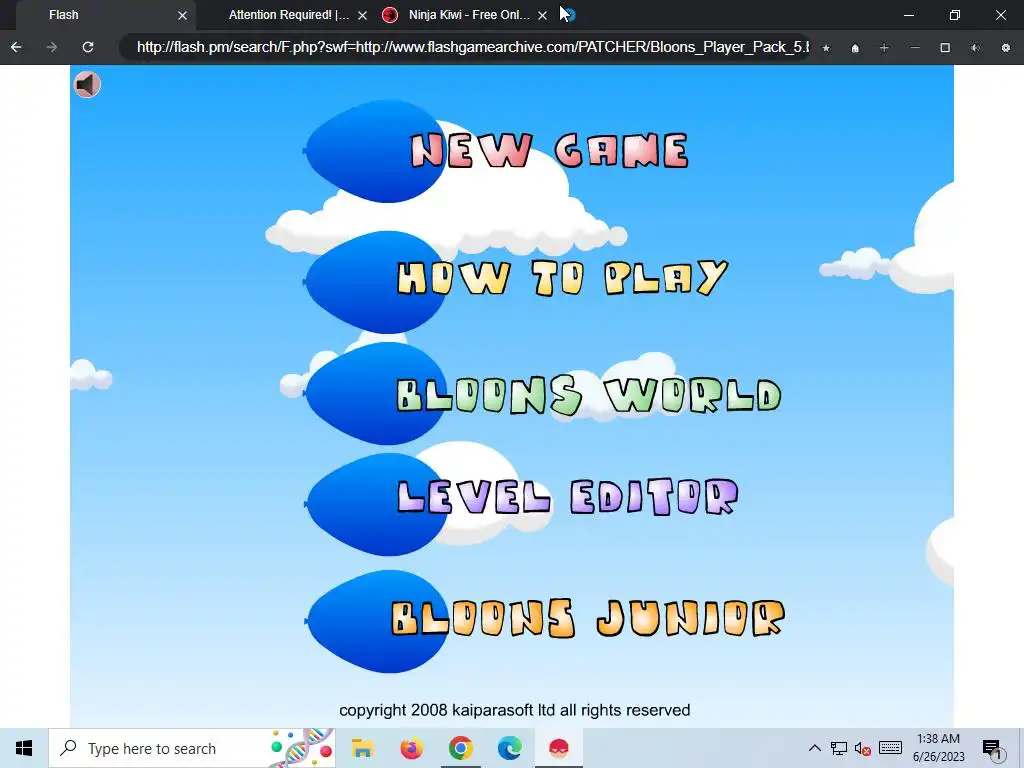Open Bloons Junior
The image size is (1024, 768).
pyautogui.click(x=588, y=618)
